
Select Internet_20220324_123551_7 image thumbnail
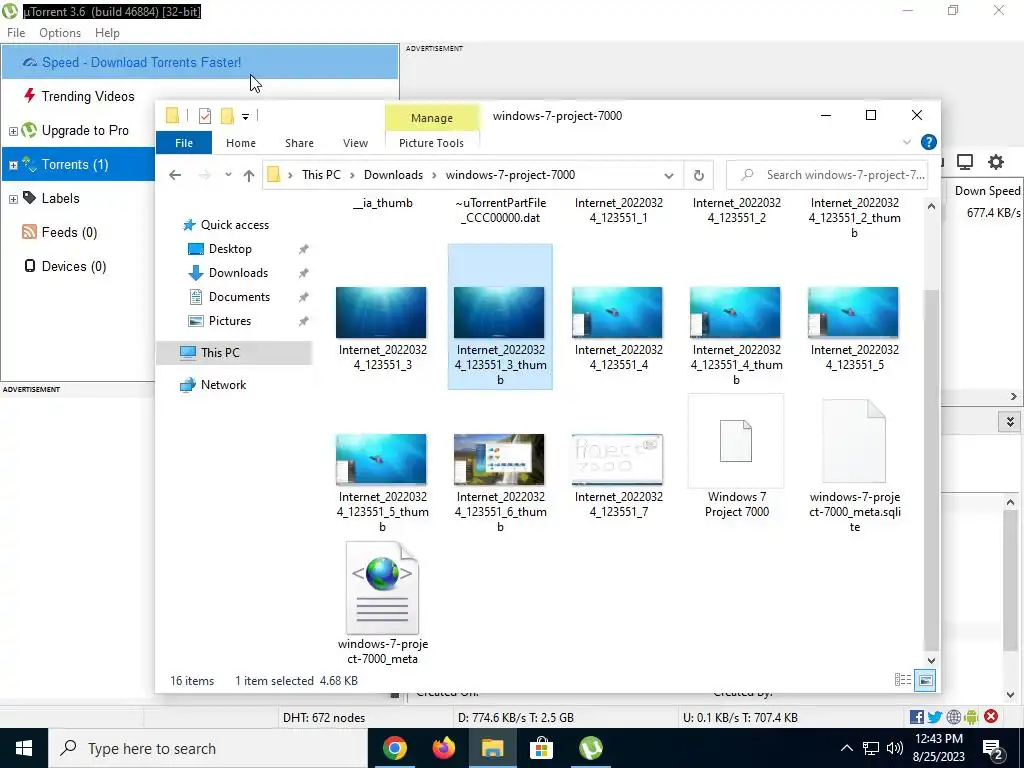pos(617,459)
